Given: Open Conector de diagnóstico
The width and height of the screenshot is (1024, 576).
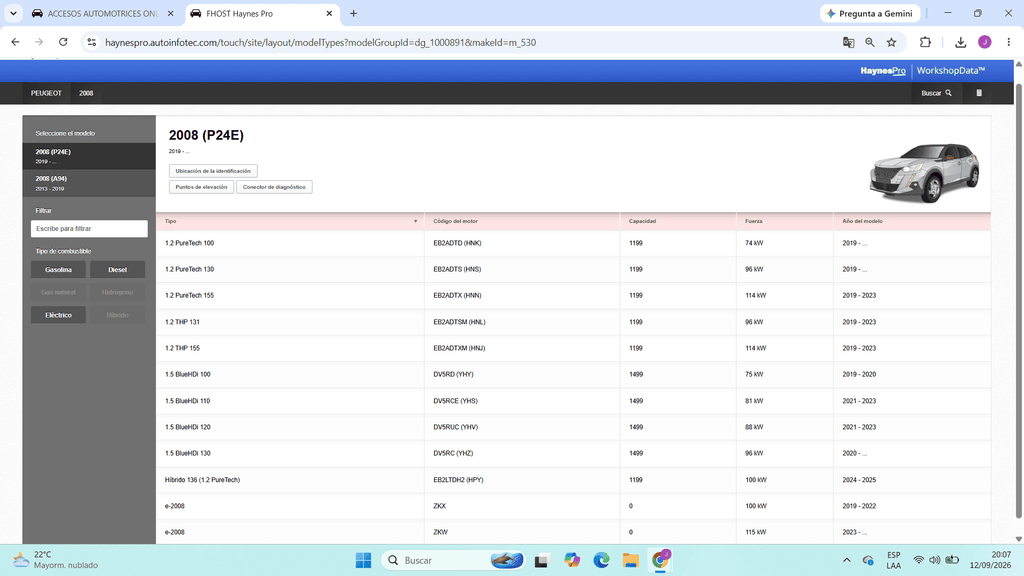Looking at the screenshot, I should tap(274, 187).
